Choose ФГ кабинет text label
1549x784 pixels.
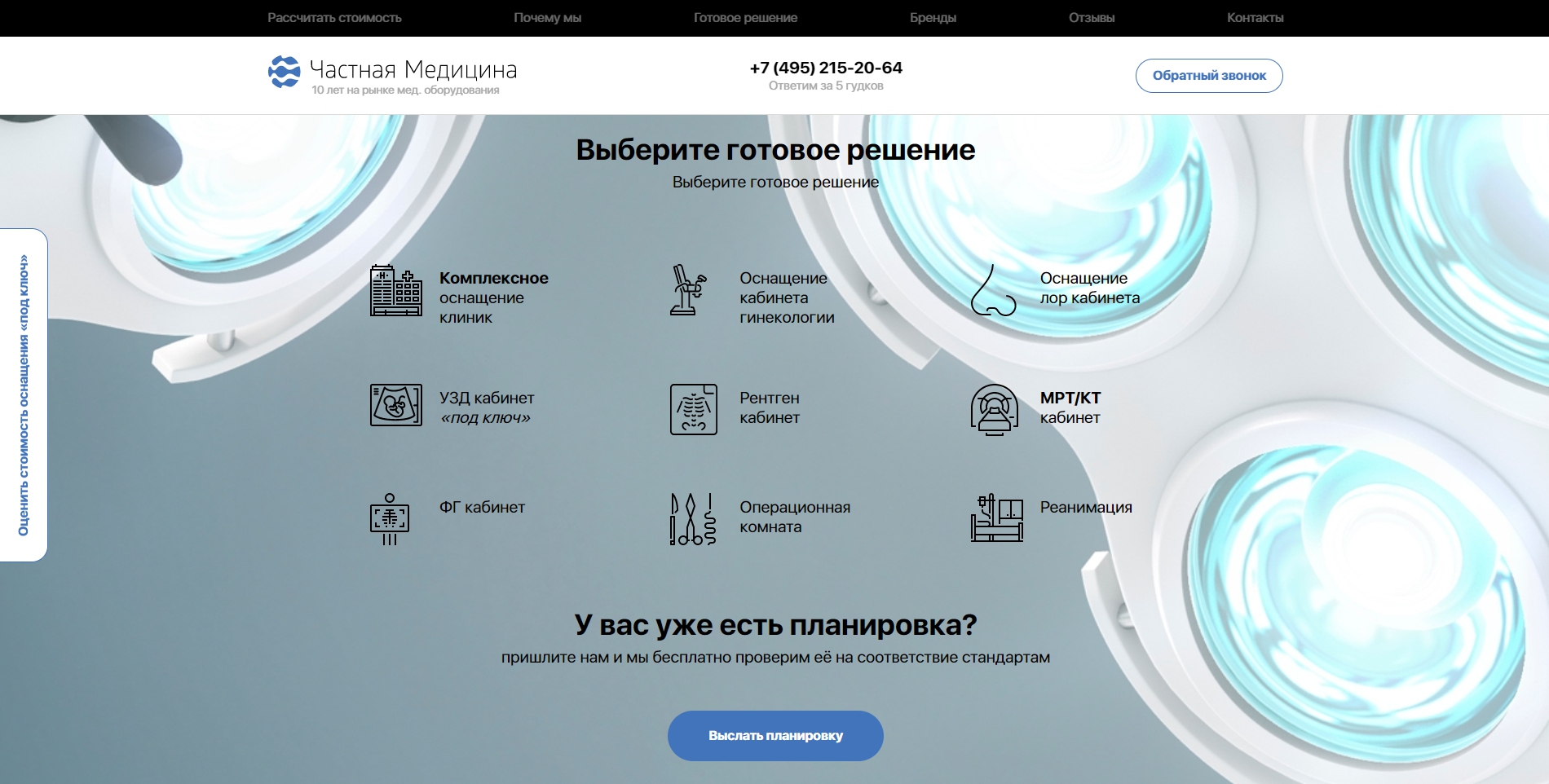tap(482, 507)
